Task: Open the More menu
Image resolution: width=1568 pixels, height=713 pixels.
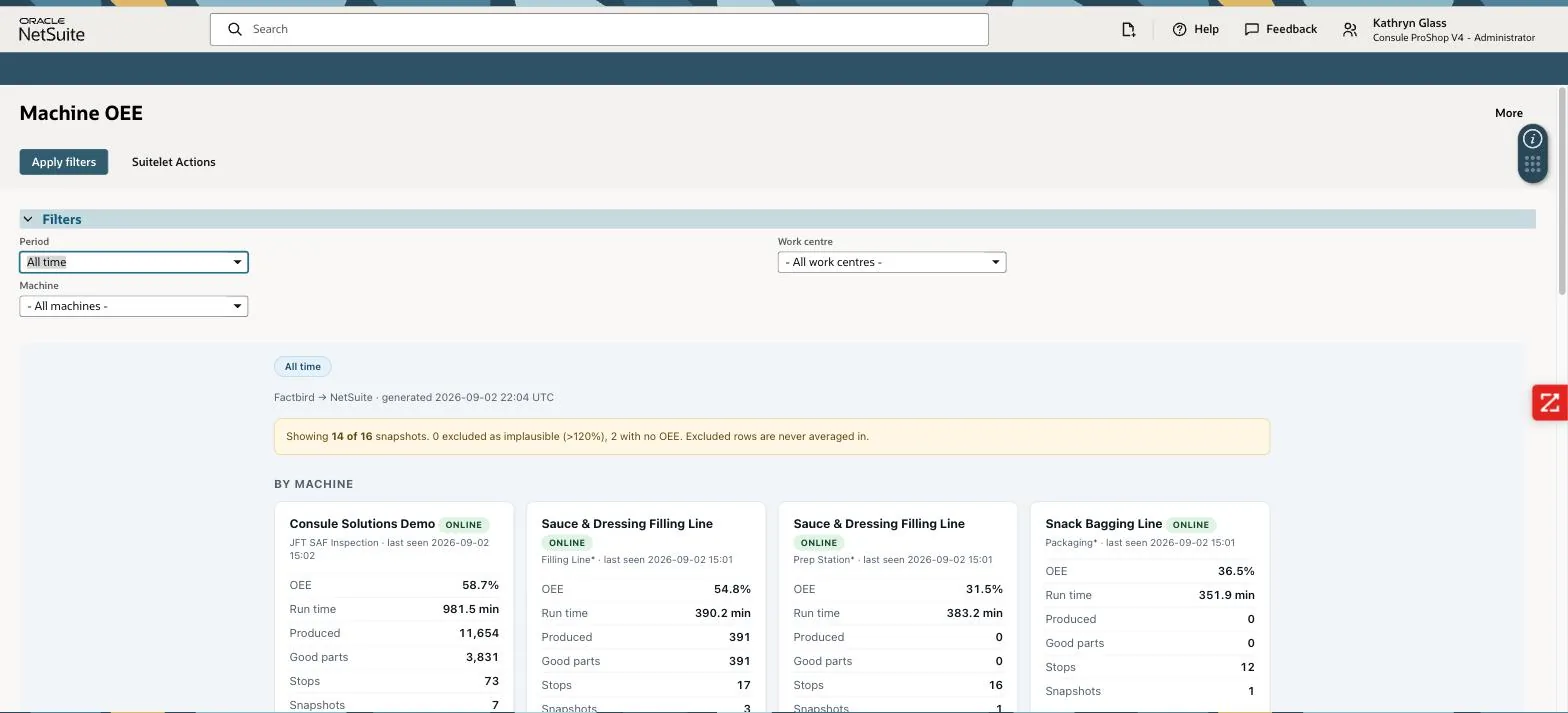Action: pyautogui.click(x=1509, y=113)
